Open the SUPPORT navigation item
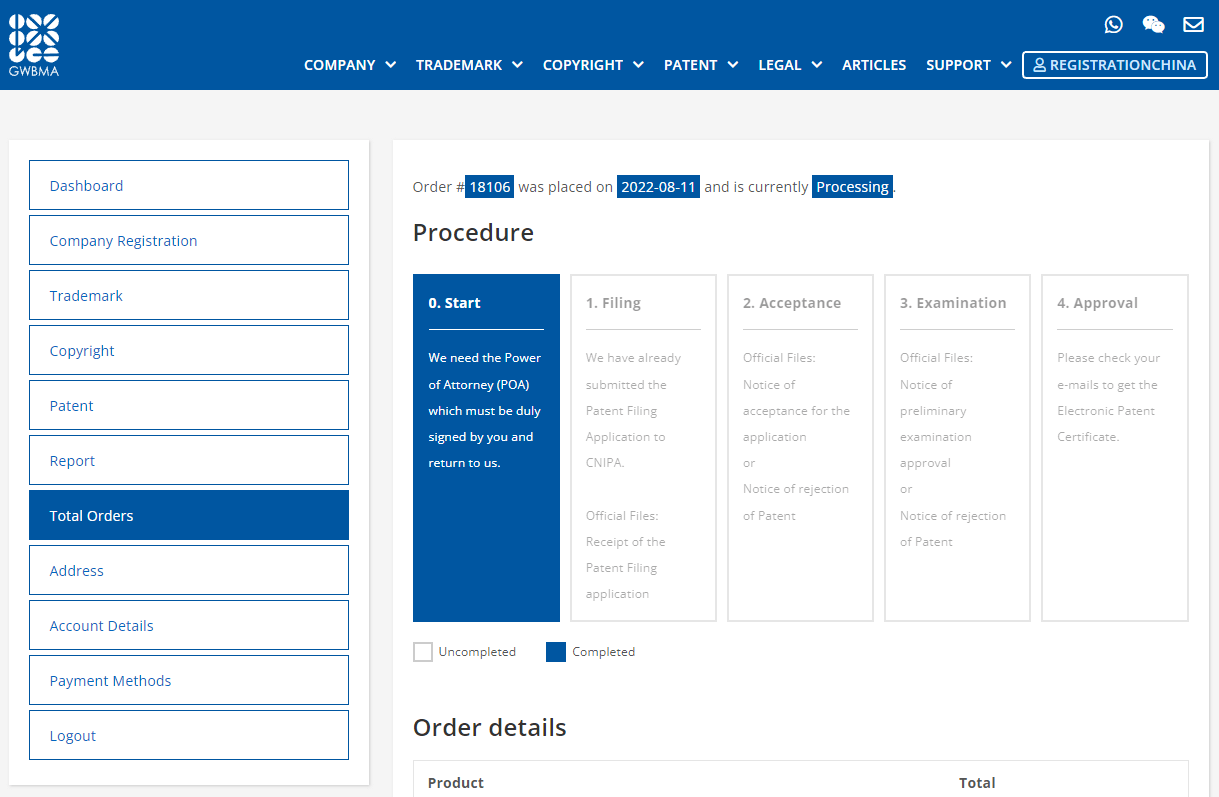This screenshot has height=797, width=1219. coord(958,65)
